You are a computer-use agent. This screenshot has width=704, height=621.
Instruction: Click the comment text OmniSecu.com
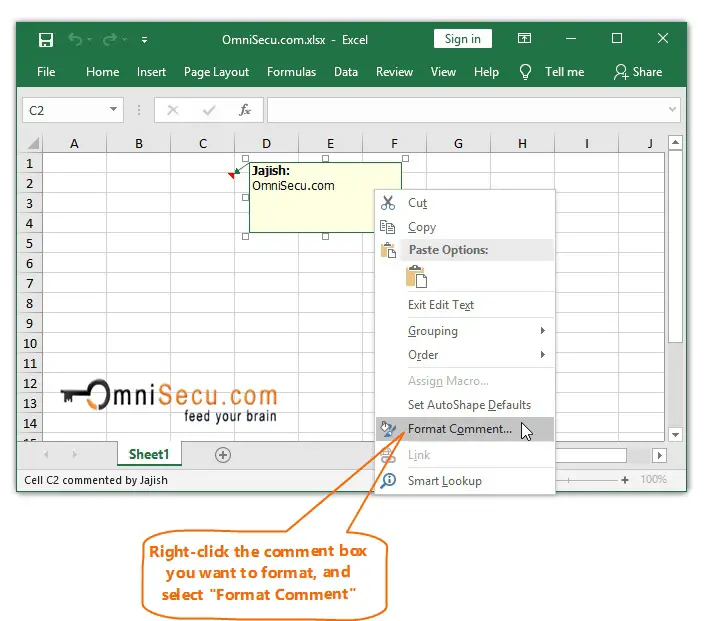293,185
